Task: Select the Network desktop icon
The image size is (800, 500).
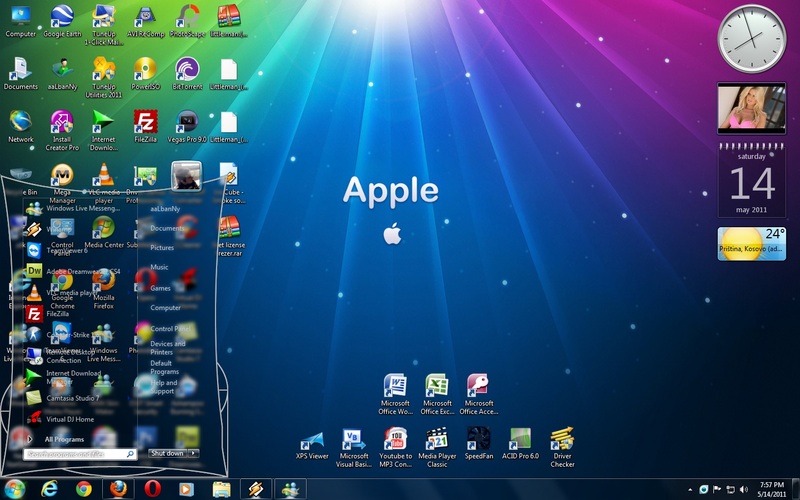Action: (20, 127)
